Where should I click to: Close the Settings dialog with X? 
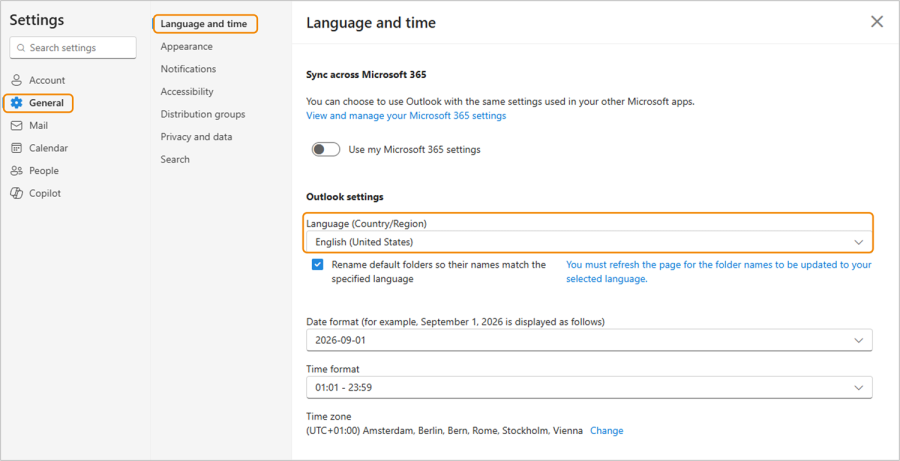pyautogui.click(x=876, y=22)
